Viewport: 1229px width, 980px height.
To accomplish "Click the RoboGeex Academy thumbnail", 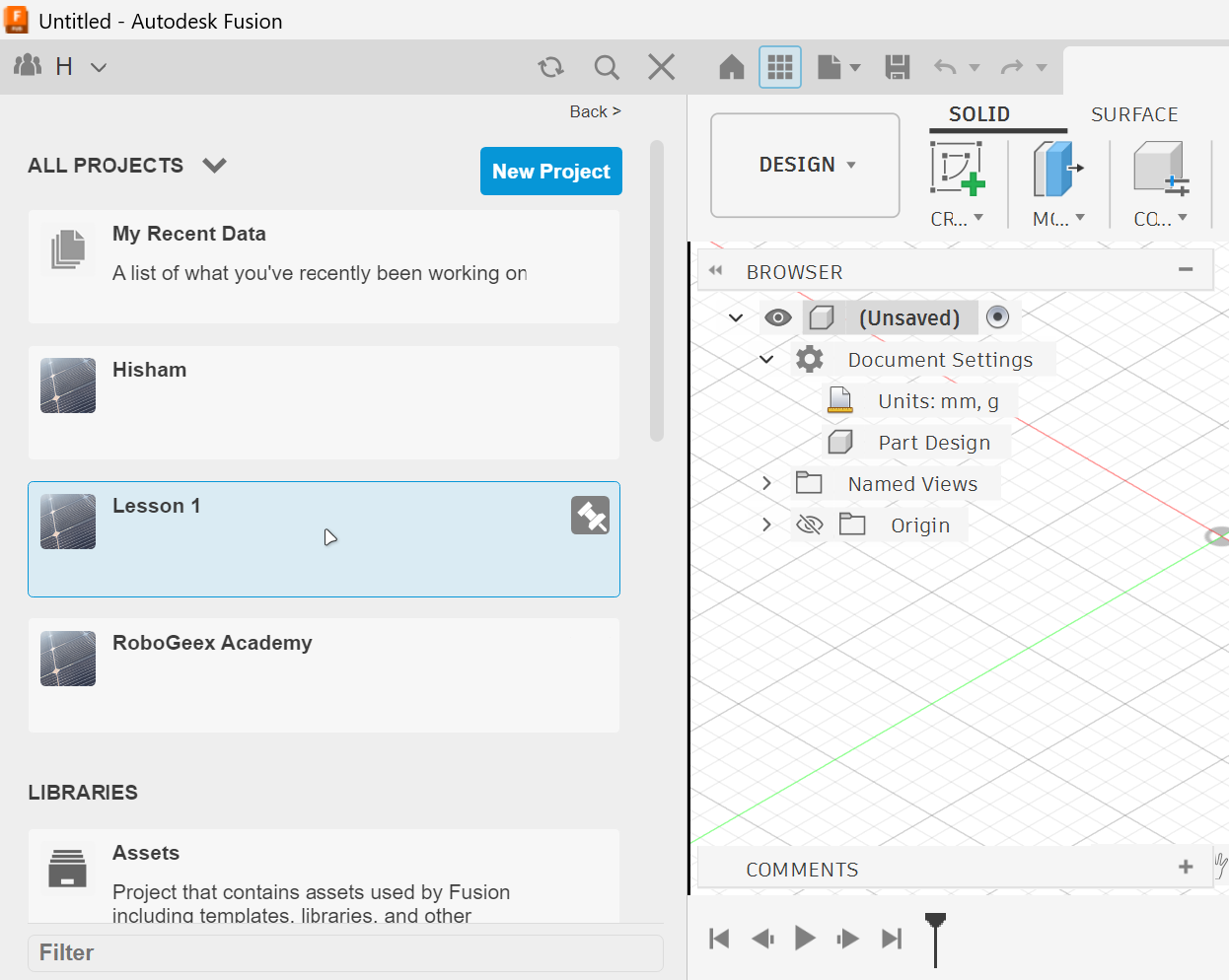I will click(x=68, y=659).
